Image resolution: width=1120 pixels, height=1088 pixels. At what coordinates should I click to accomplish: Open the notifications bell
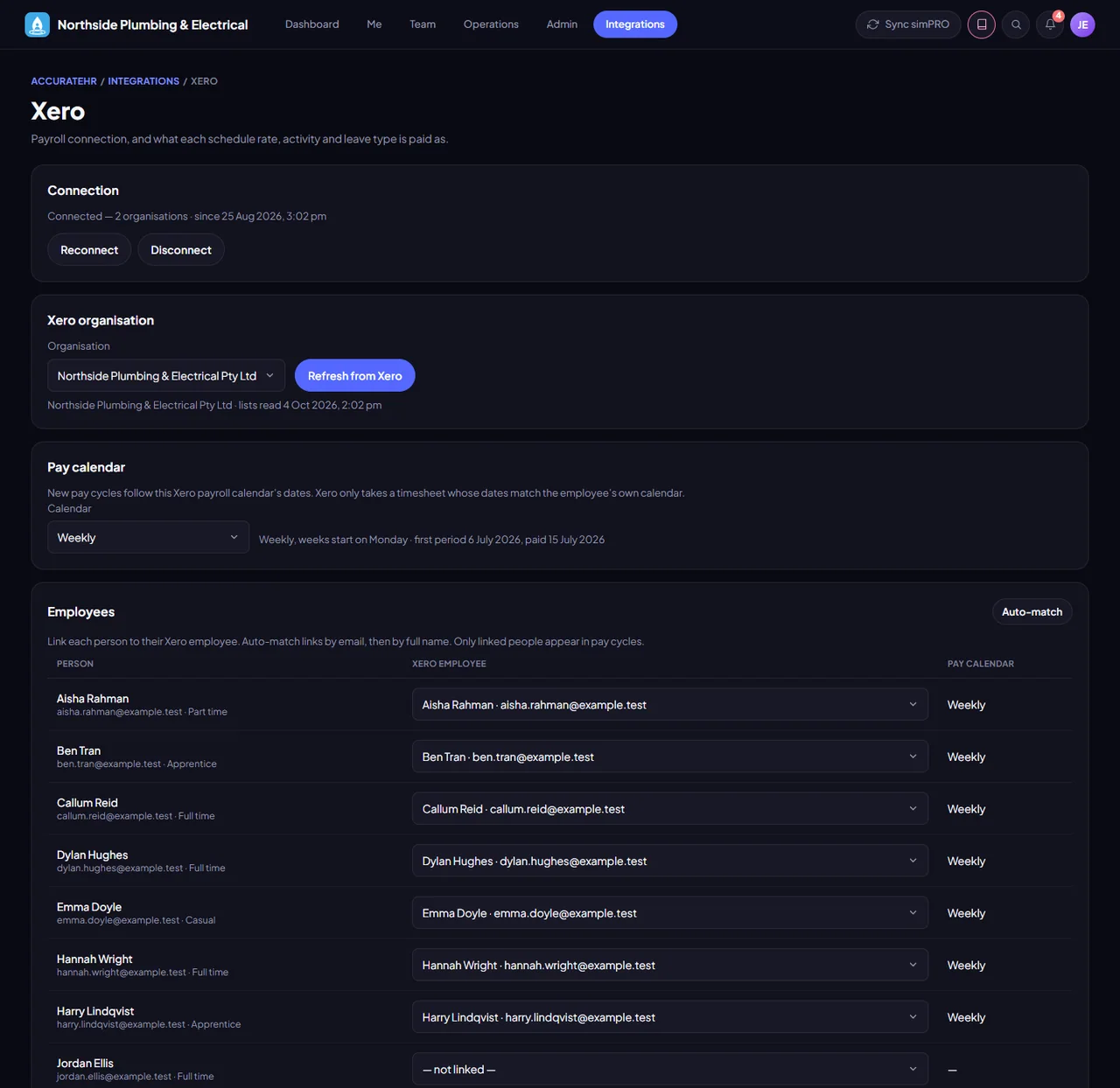[x=1050, y=24]
